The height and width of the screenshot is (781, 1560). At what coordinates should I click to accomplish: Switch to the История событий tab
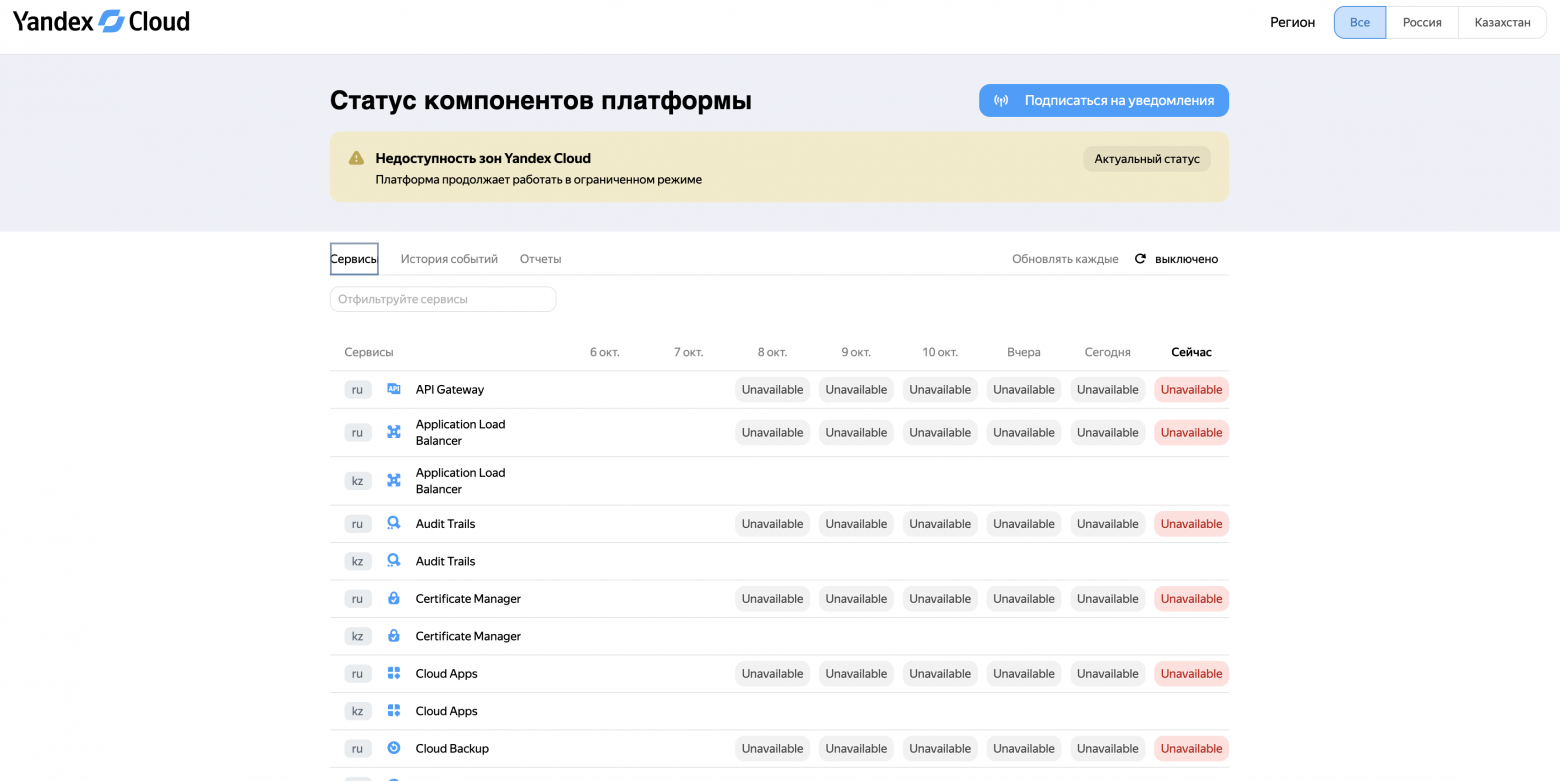pyautogui.click(x=449, y=259)
